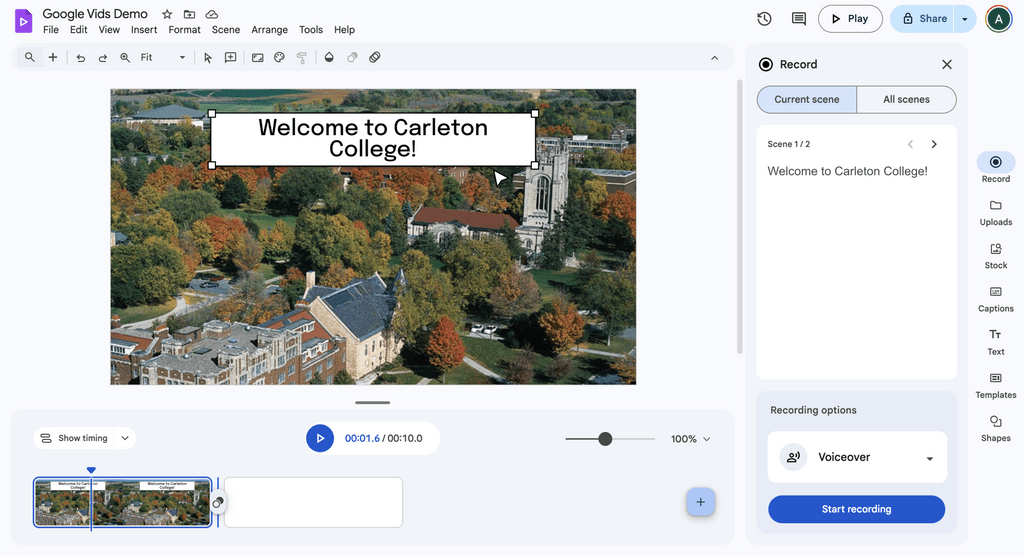Open the Templates sidebar panel

[x=996, y=385]
